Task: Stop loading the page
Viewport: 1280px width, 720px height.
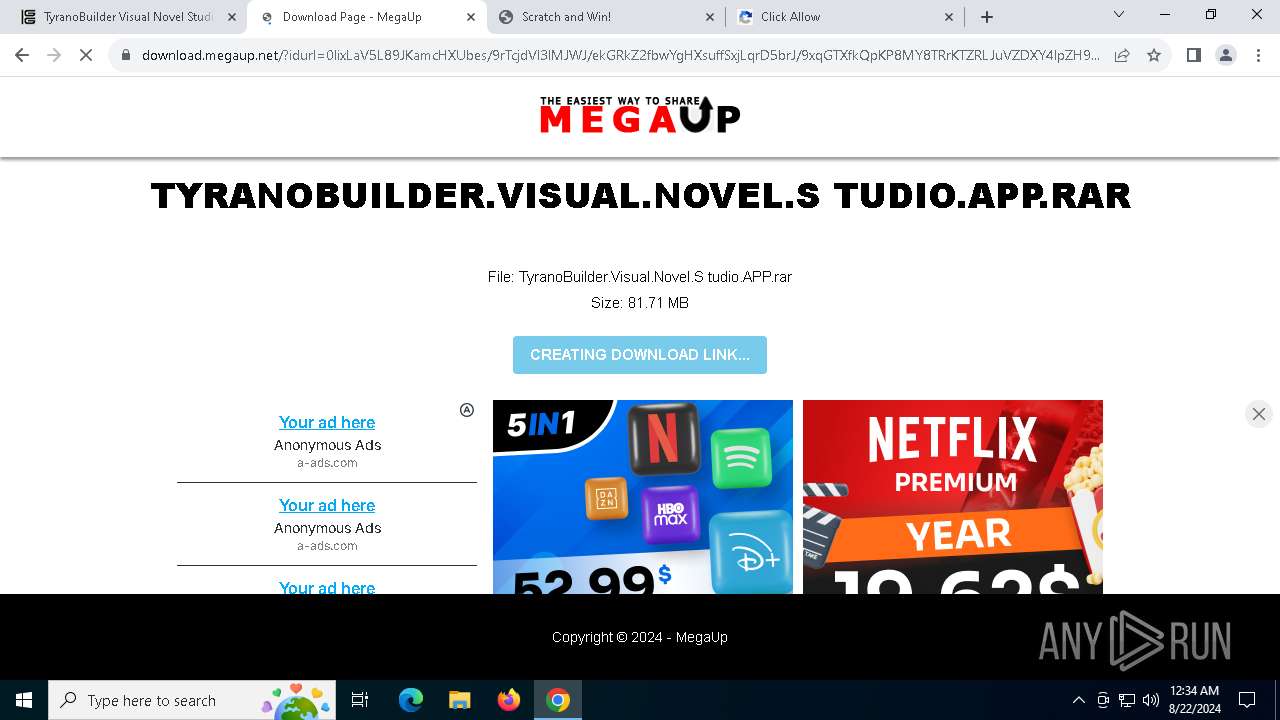Action: click(86, 55)
